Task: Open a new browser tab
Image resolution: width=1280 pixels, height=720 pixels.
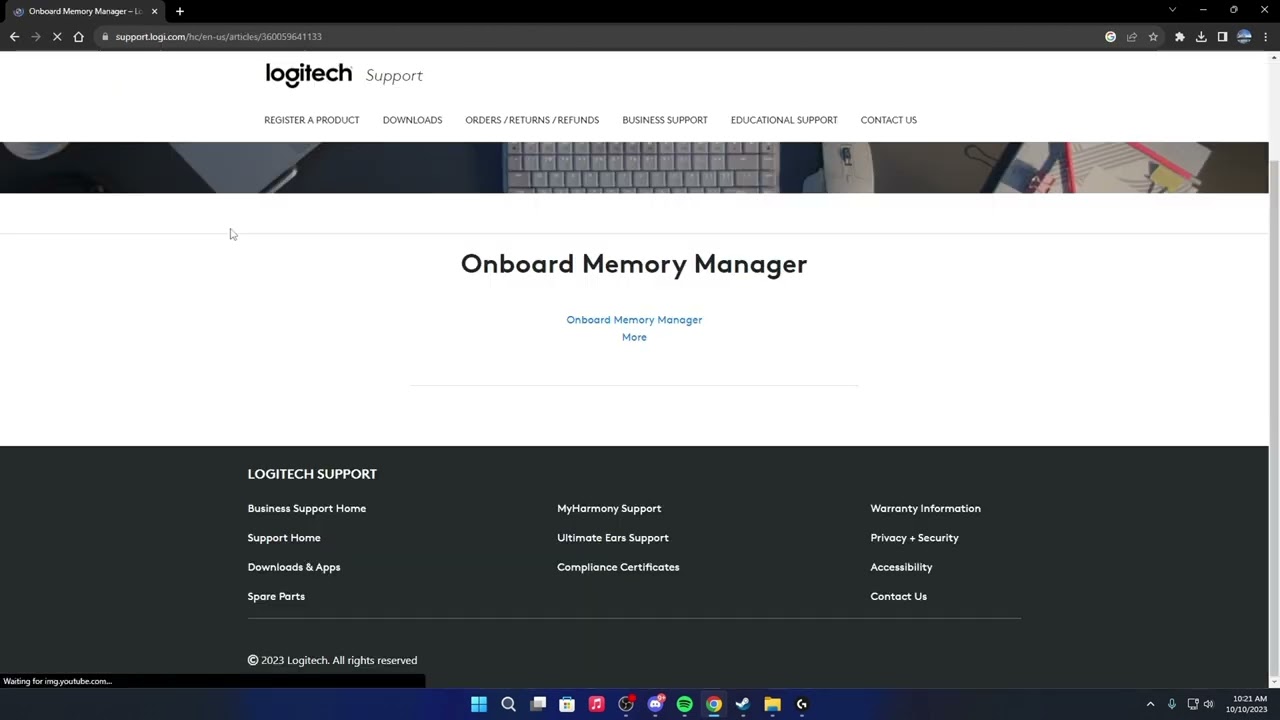Action: [180, 11]
